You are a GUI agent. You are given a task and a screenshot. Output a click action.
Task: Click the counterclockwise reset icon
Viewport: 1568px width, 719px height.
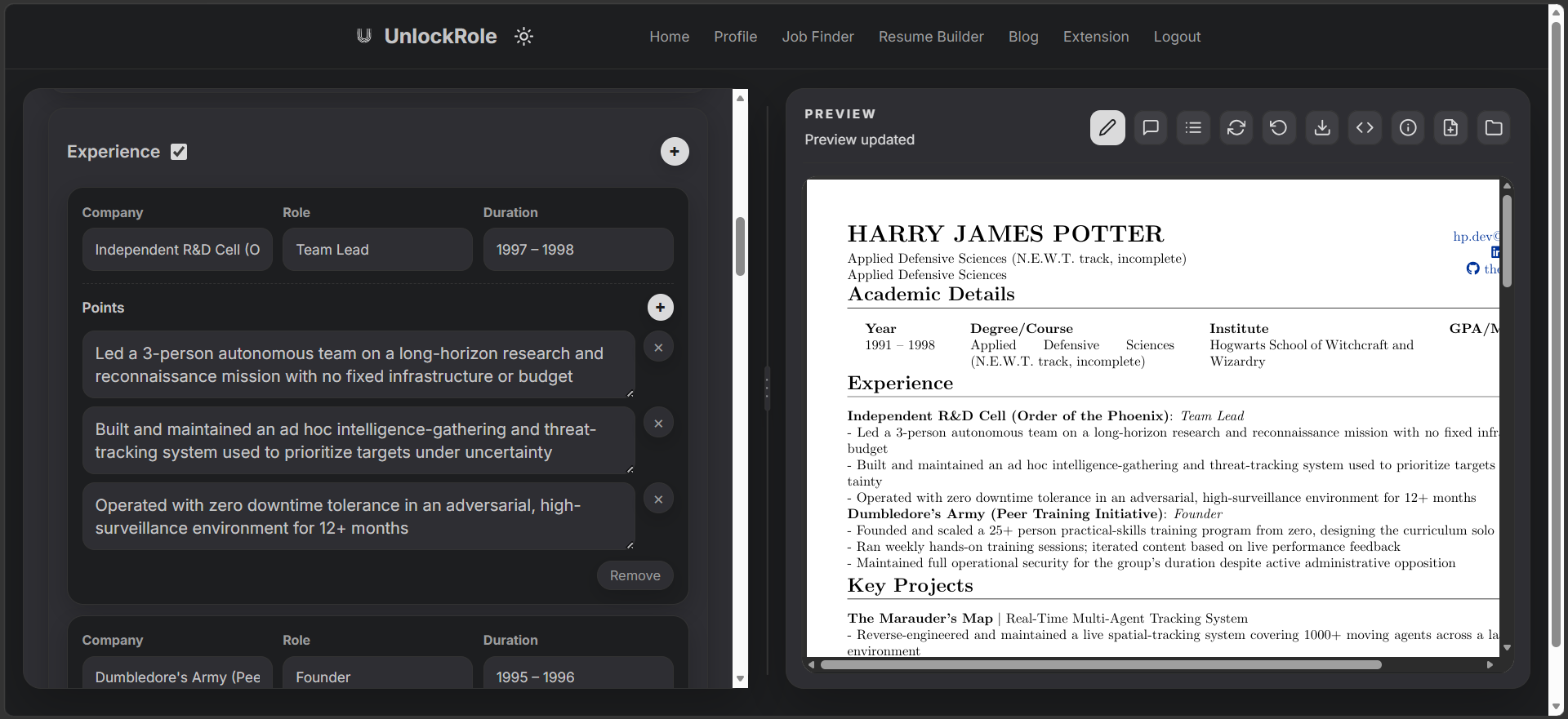tap(1279, 127)
